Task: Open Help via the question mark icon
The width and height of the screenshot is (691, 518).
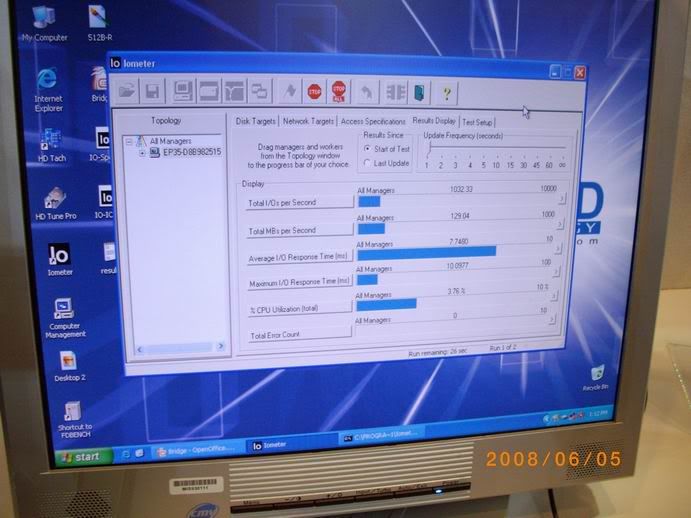Action: [x=447, y=93]
